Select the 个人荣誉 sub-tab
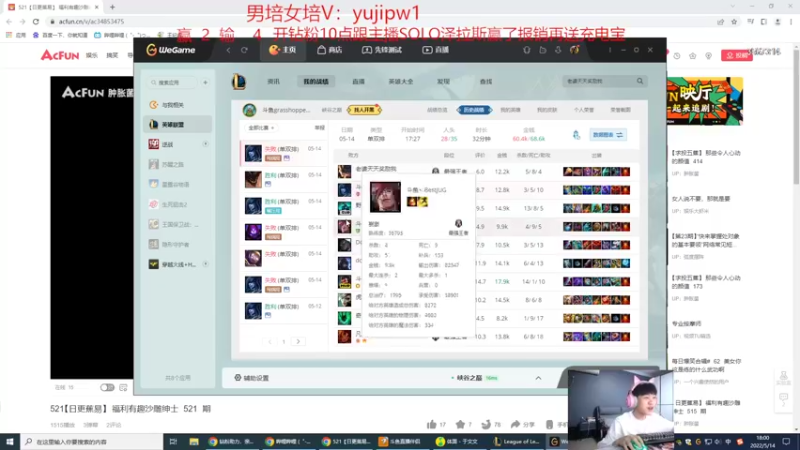The width and height of the screenshot is (800, 450). click(x=584, y=110)
